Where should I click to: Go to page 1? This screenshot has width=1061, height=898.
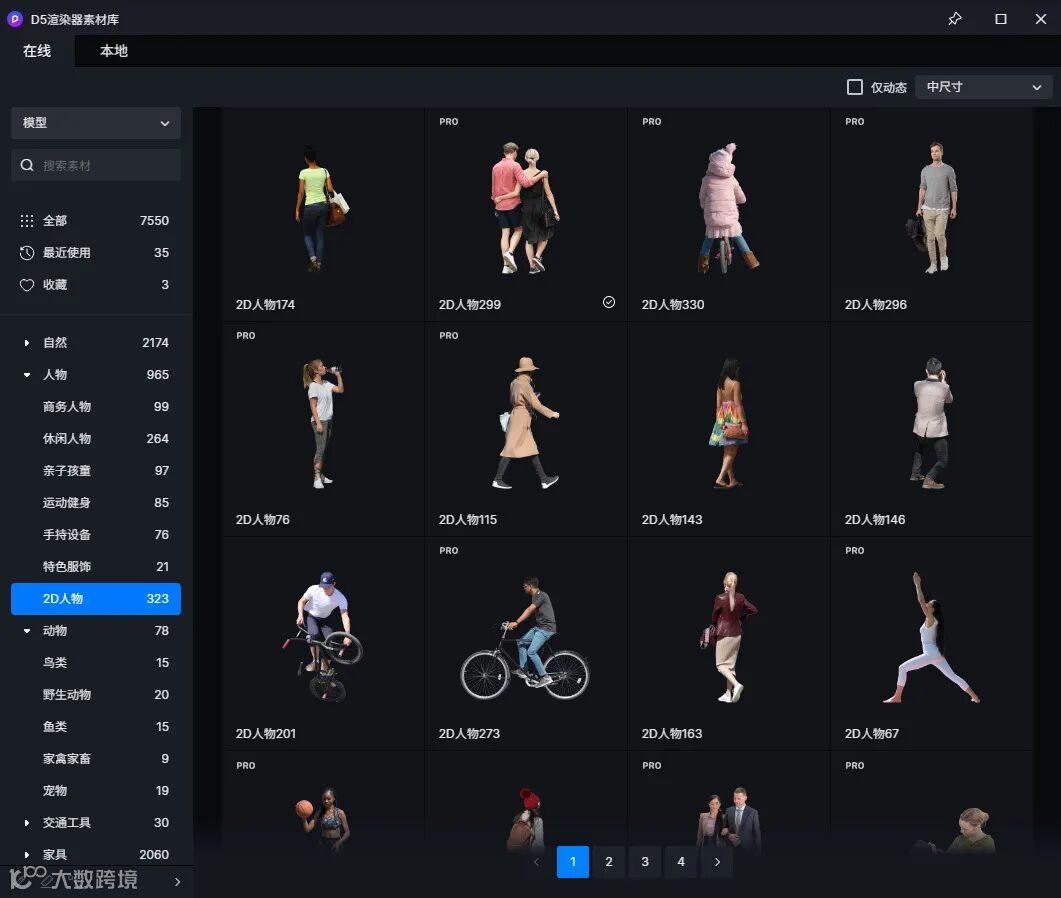(x=572, y=862)
